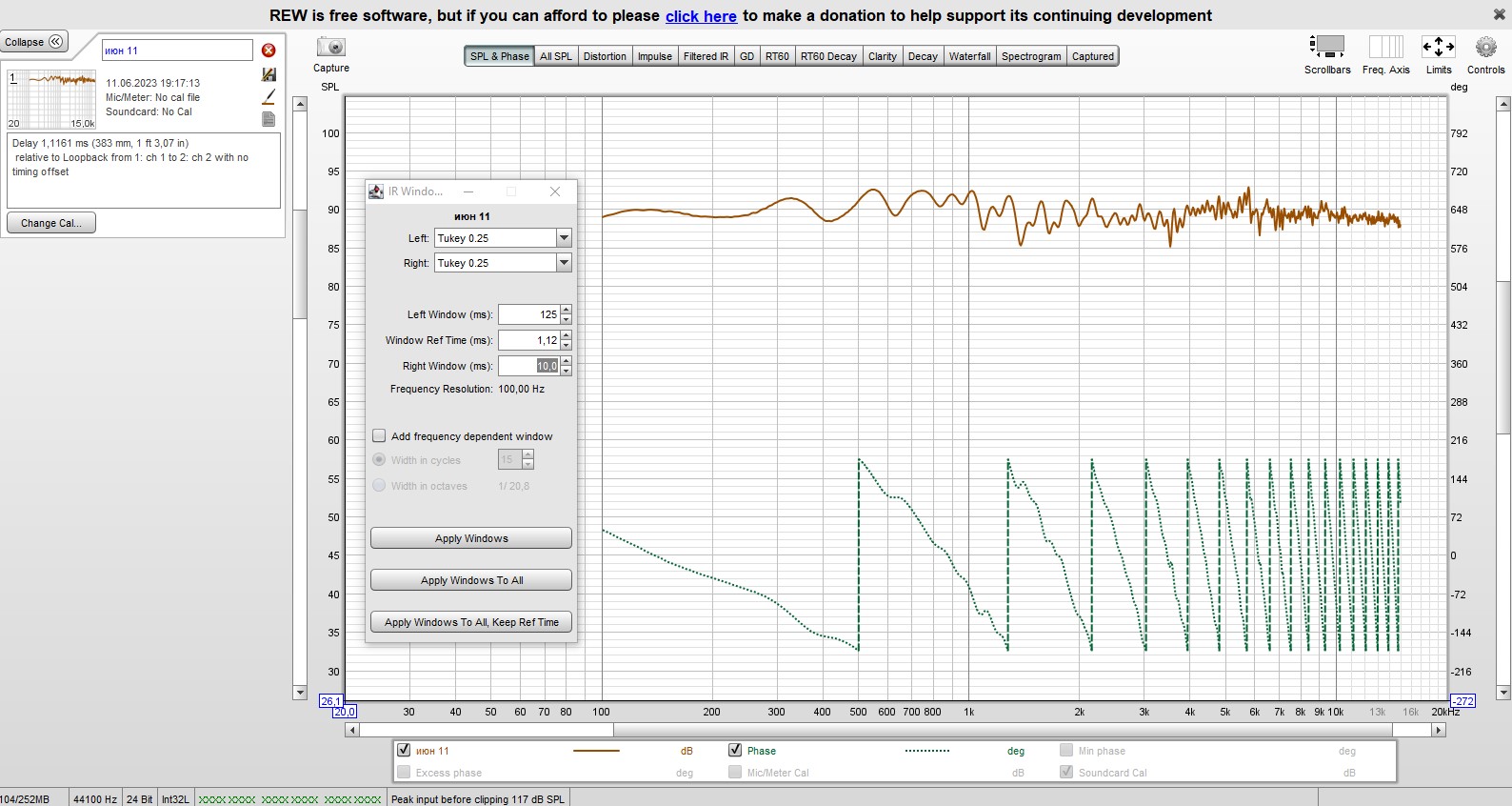Toggle the Soundcard Cal checkbox
1512x806 pixels.
point(1066,772)
